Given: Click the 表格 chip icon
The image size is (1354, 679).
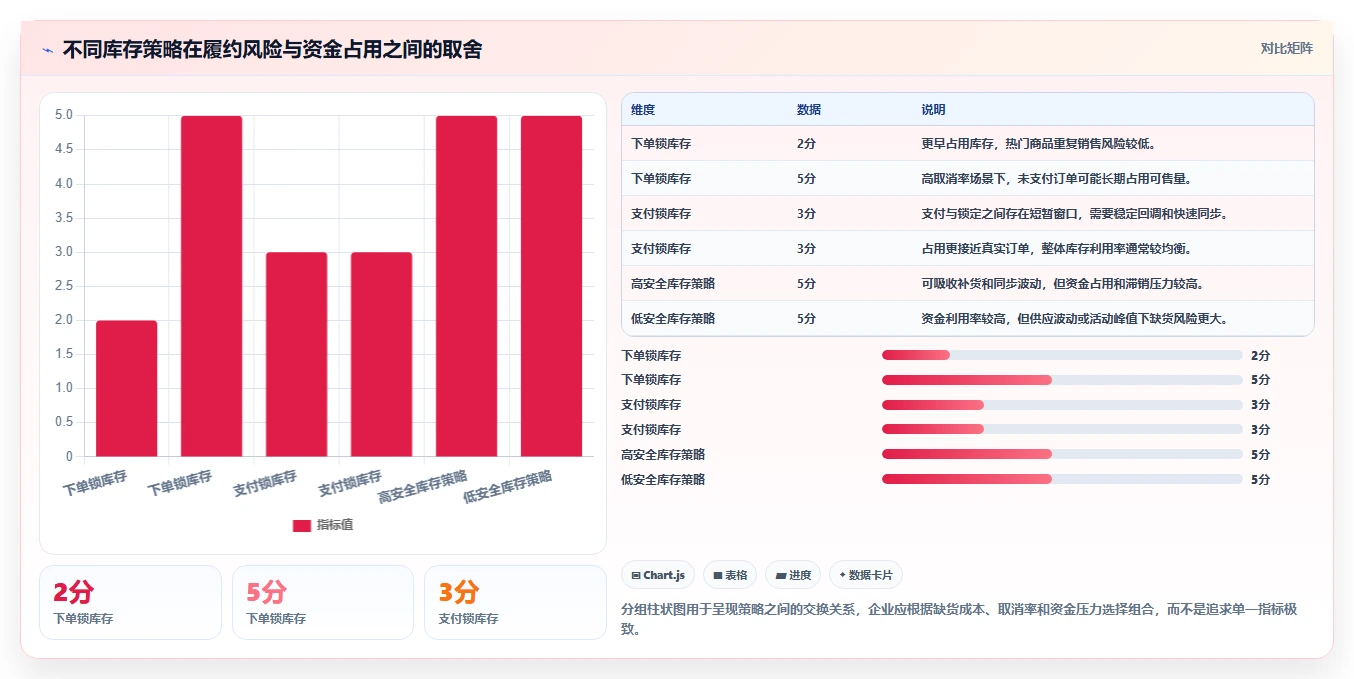Looking at the screenshot, I should 717,575.
